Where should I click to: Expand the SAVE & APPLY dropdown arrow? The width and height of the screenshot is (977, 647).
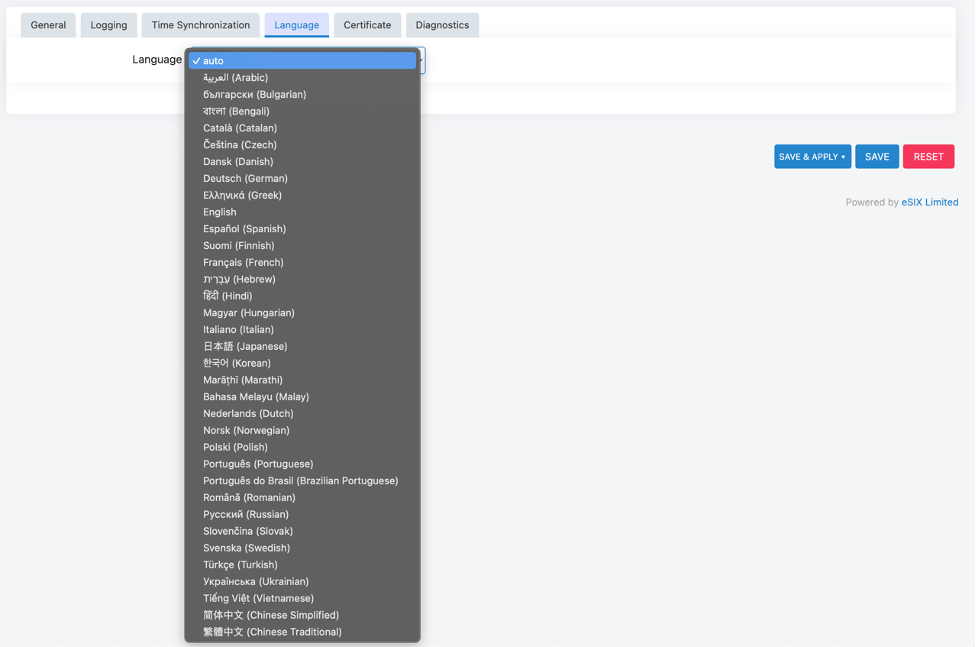click(x=841, y=156)
